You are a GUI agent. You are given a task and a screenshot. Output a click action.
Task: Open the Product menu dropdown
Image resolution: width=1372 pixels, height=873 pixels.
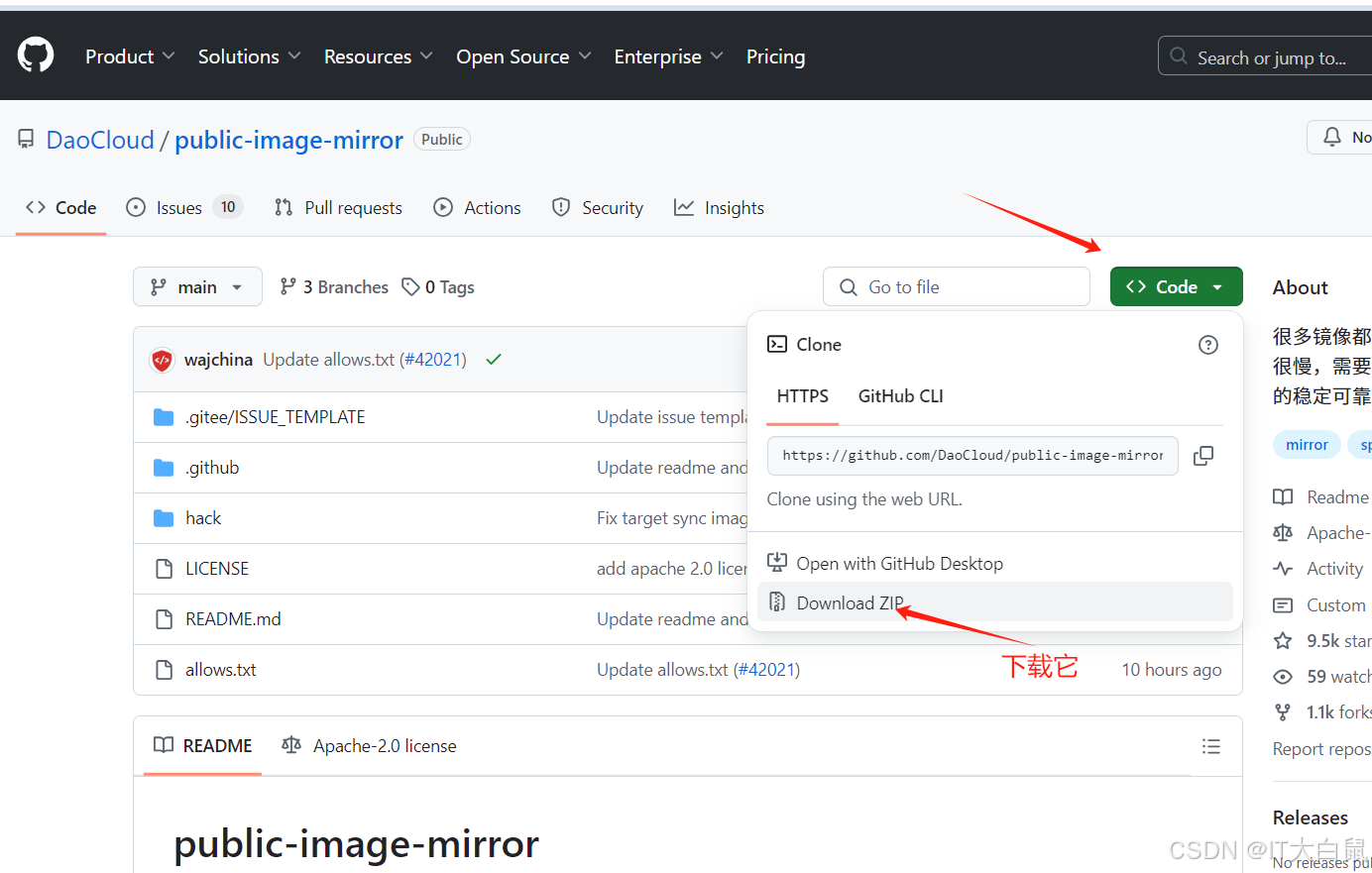(130, 56)
